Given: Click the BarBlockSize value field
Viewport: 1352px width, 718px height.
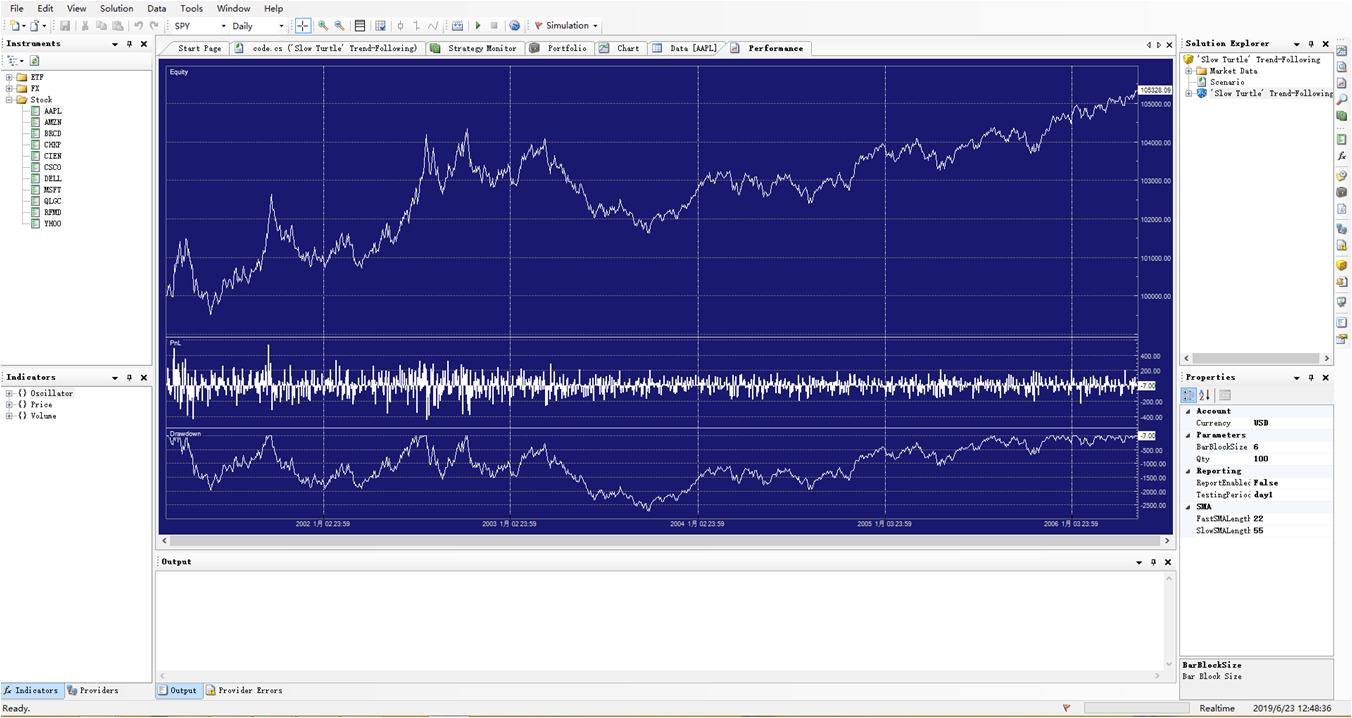Looking at the screenshot, I should click(1292, 447).
